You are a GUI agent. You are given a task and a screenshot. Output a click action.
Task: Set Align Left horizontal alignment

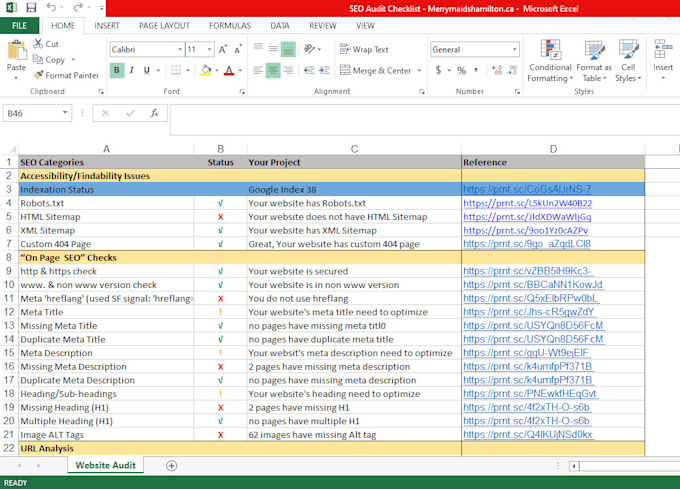(x=258, y=70)
